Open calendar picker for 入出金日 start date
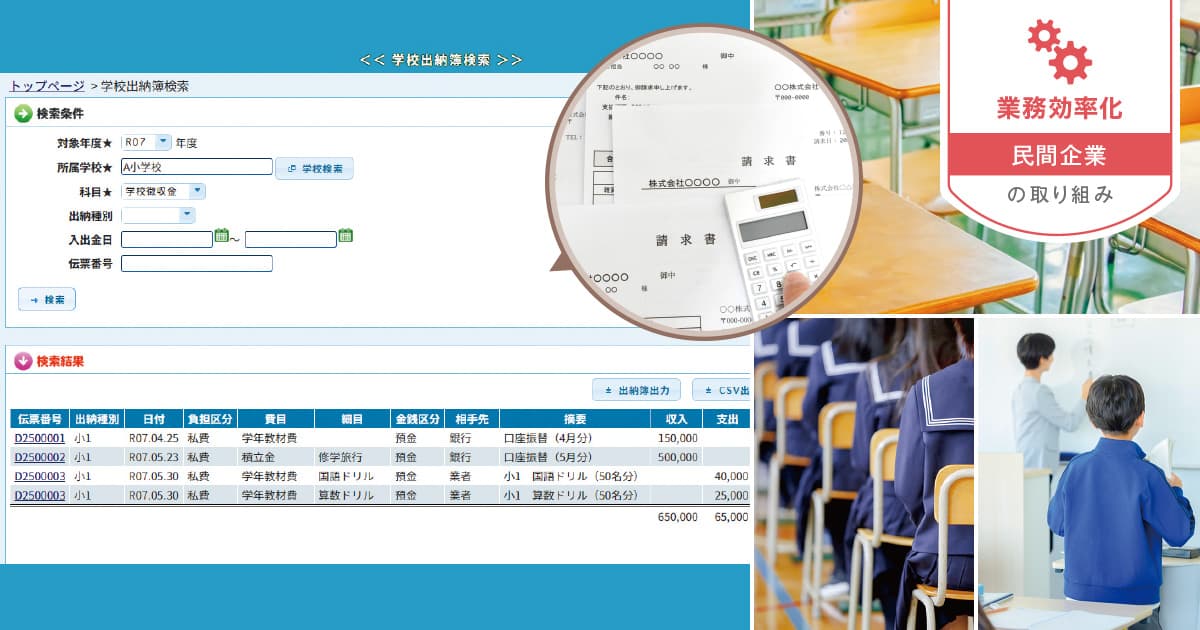The width and height of the screenshot is (1200, 630). (x=222, y=236)
